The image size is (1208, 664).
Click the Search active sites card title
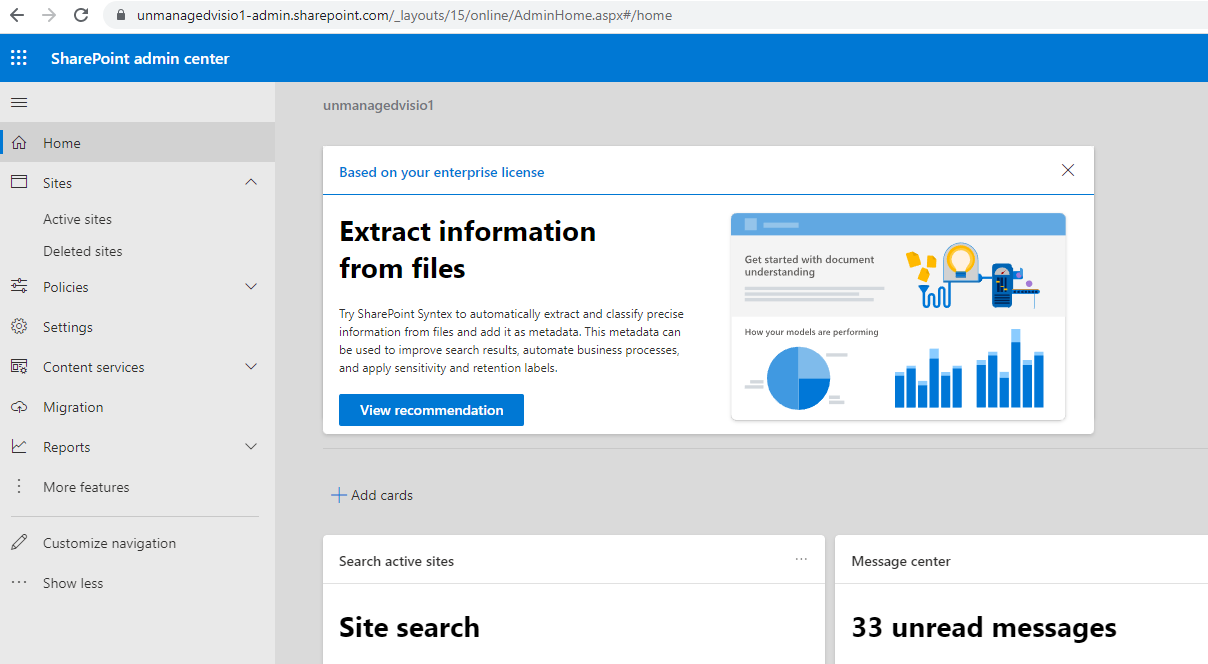point(396,561)
